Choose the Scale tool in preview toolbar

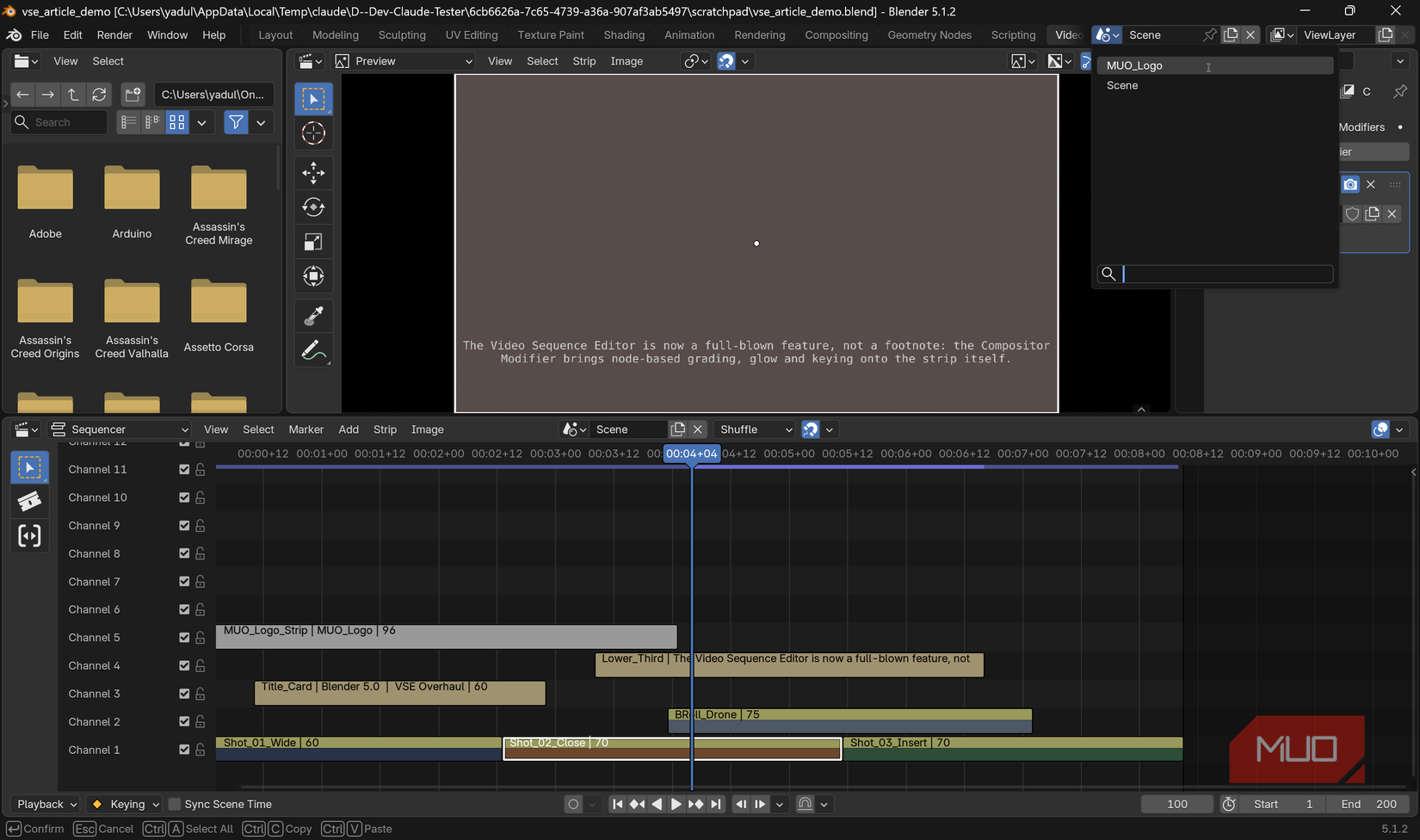pos(313,242)
